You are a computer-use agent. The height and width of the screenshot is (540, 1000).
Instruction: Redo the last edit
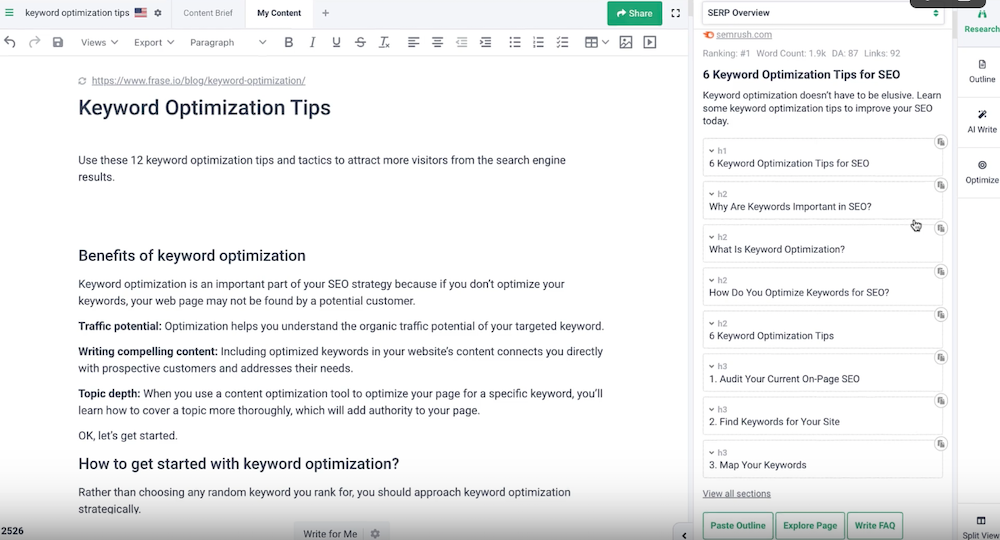coord(34,42)
